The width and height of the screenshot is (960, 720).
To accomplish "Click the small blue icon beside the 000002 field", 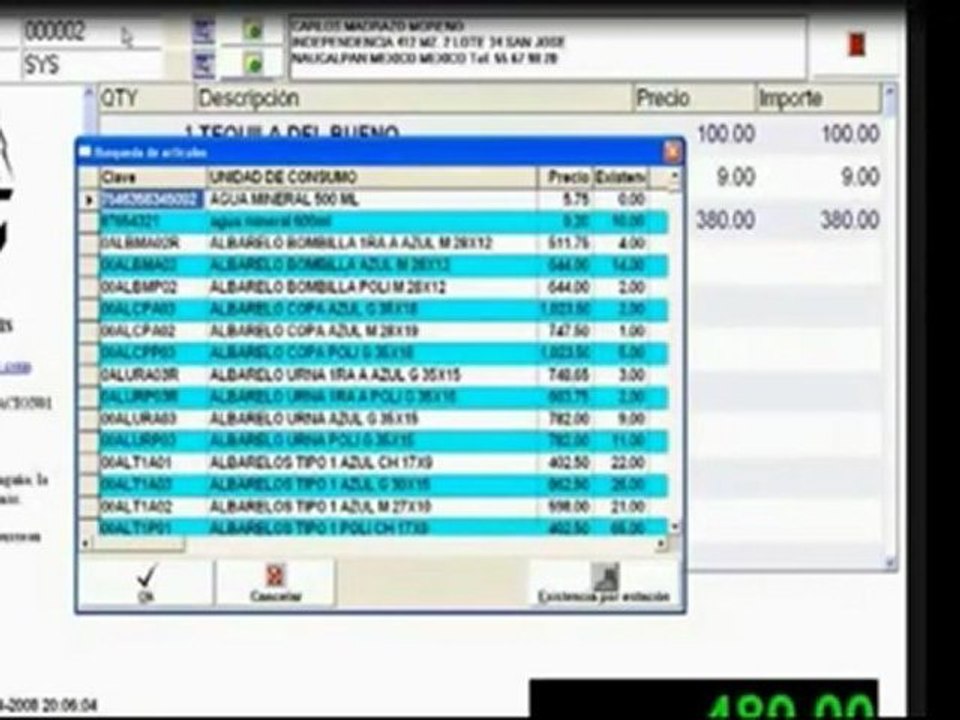I will coord(204,31).
